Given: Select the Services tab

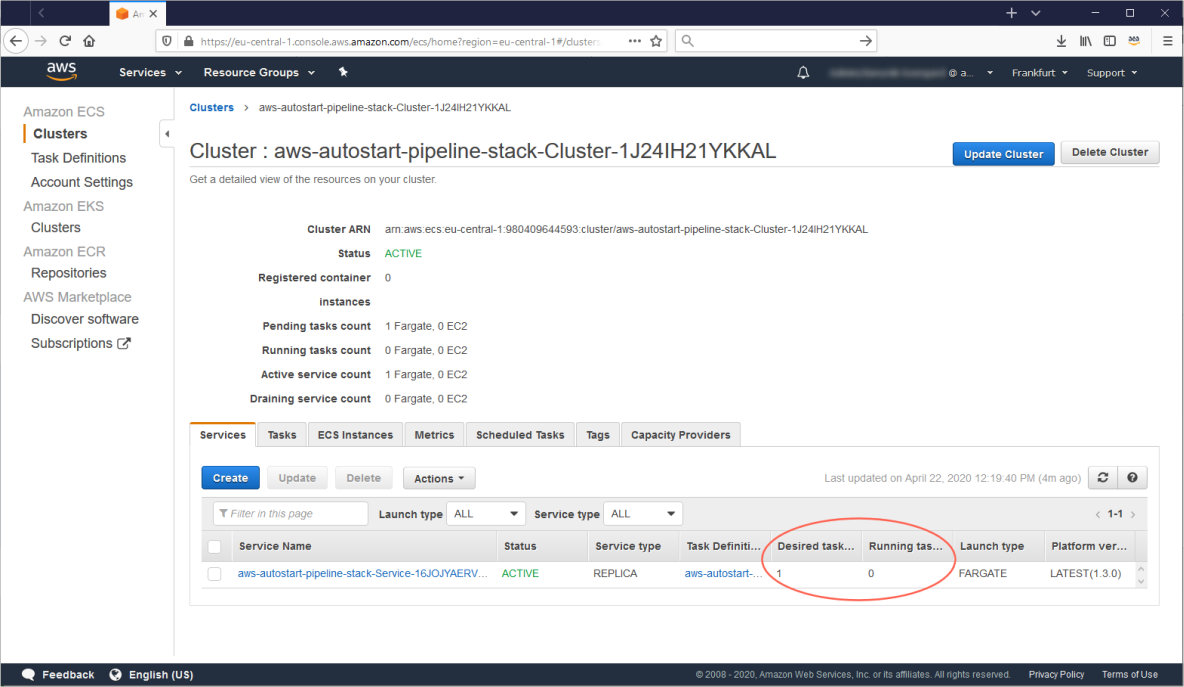Looking at the screenshot, I should pos(223,435).
